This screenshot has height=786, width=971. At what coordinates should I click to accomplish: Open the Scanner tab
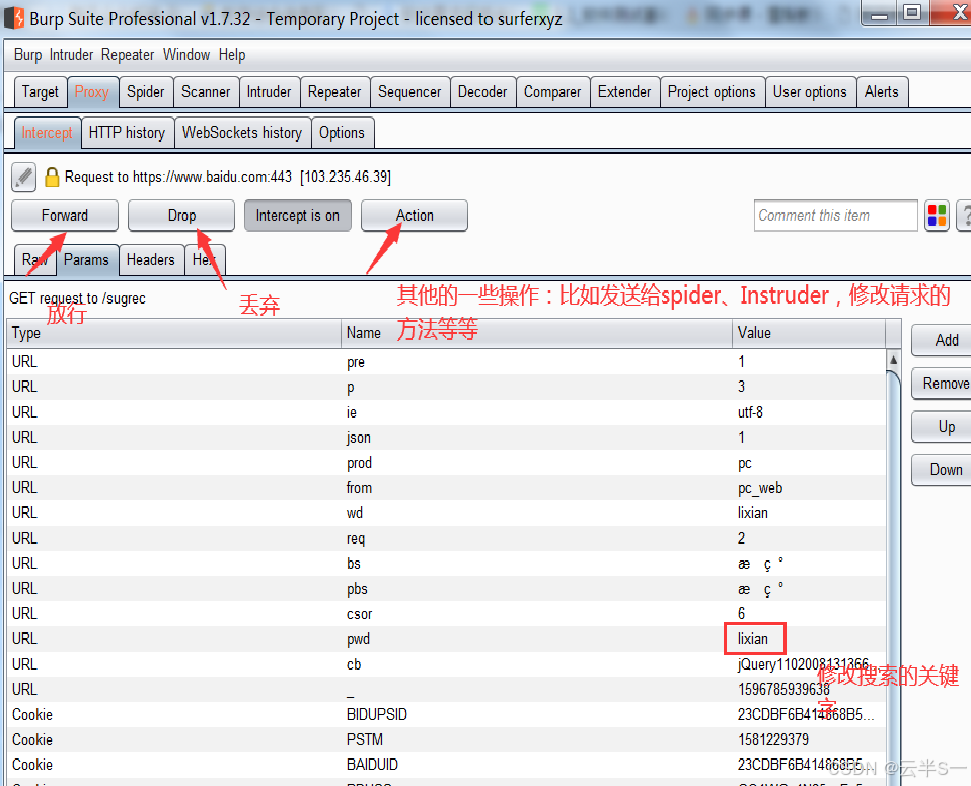[206, 92]
